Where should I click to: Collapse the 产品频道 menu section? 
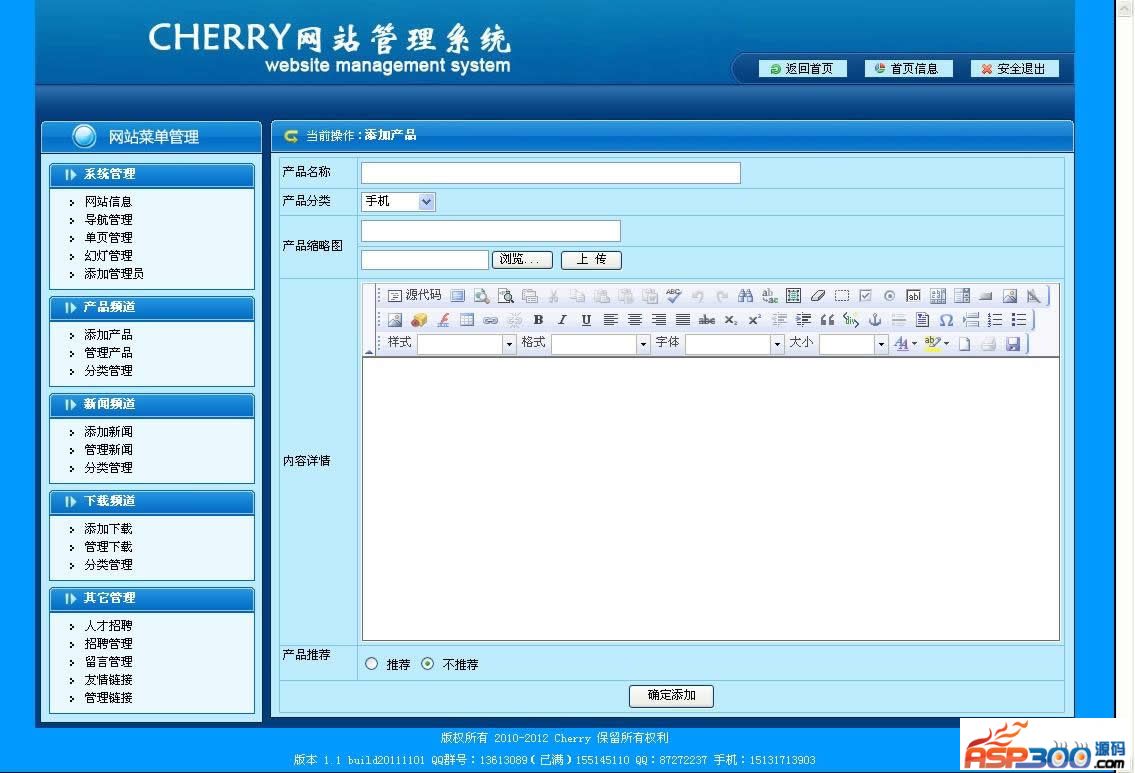152,308
